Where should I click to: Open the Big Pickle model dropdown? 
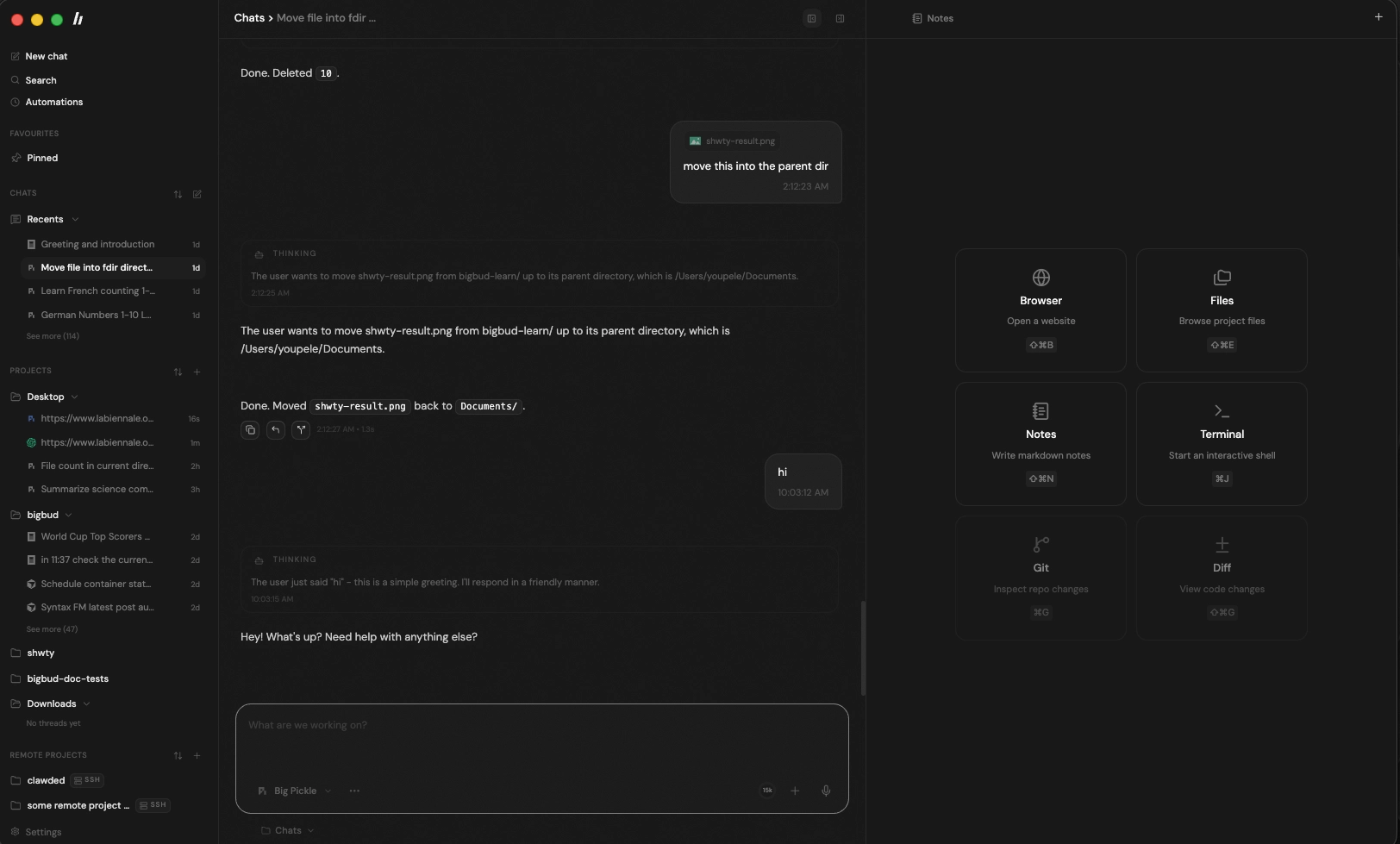pos(294,791)
